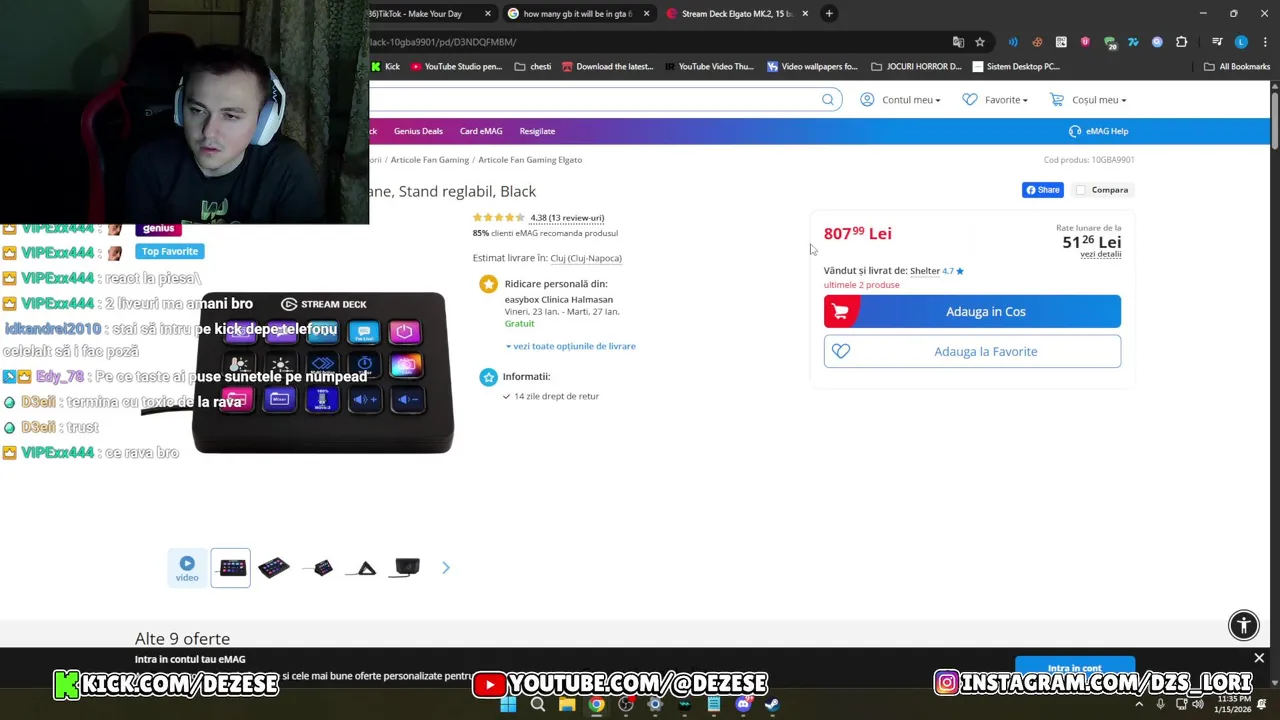Play the product video thumbnail
Screen dimensions: 1280x720
coord(187,568)
